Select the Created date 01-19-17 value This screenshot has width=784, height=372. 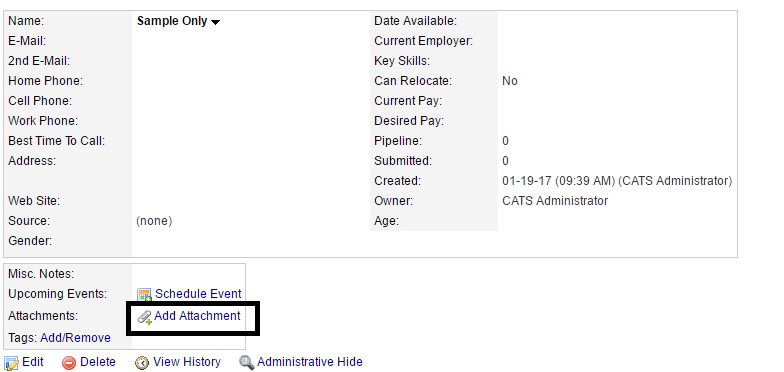617,181
